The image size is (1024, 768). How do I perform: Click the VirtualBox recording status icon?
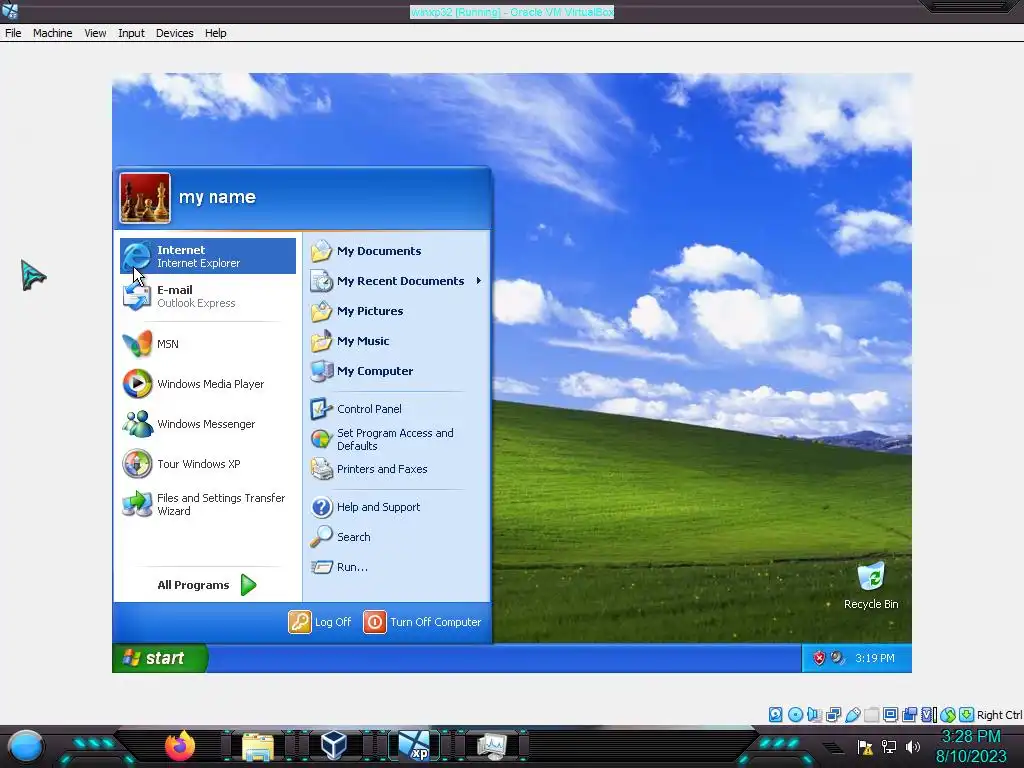[x=909, y=714]
